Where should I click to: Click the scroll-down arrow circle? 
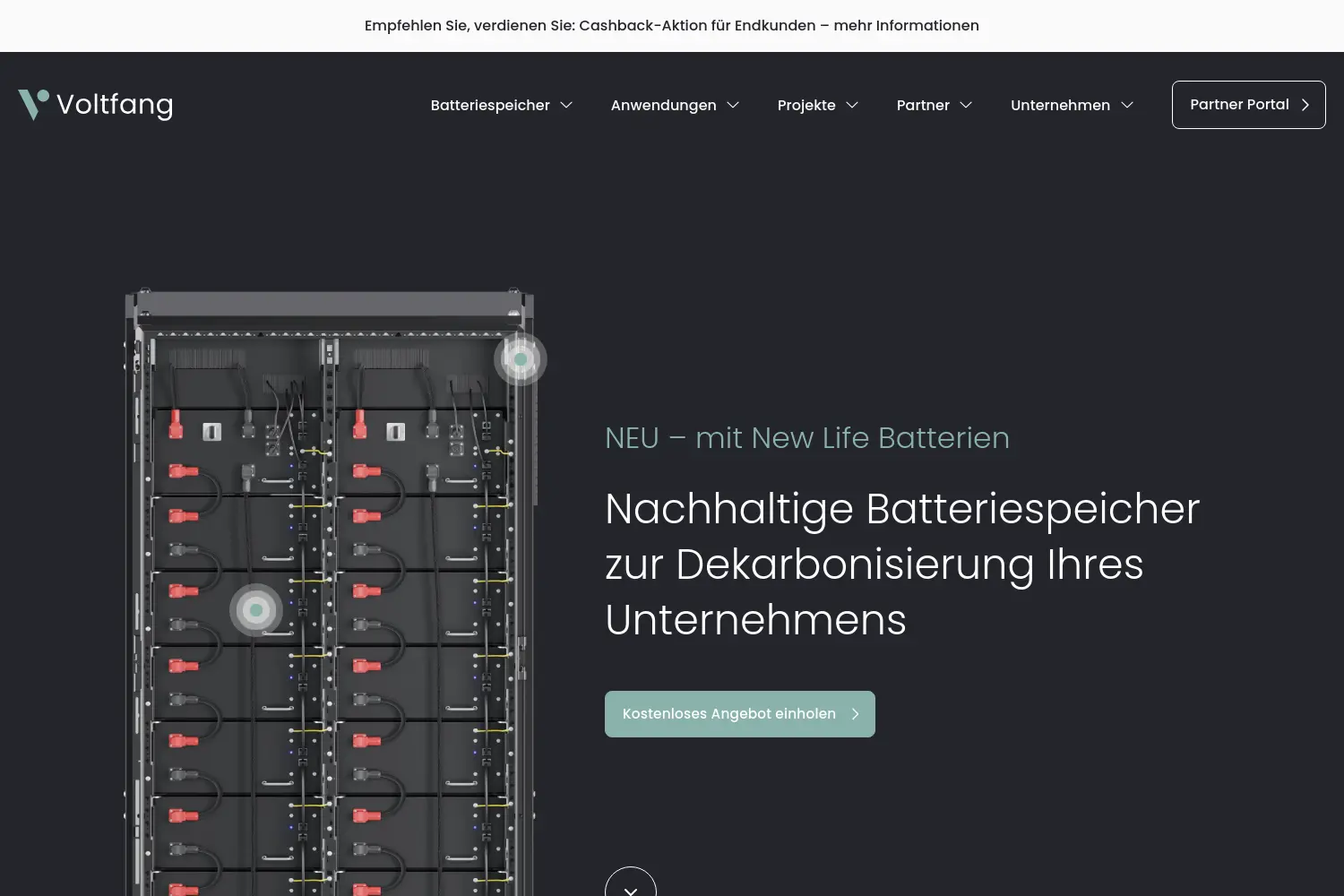(631, 882)
